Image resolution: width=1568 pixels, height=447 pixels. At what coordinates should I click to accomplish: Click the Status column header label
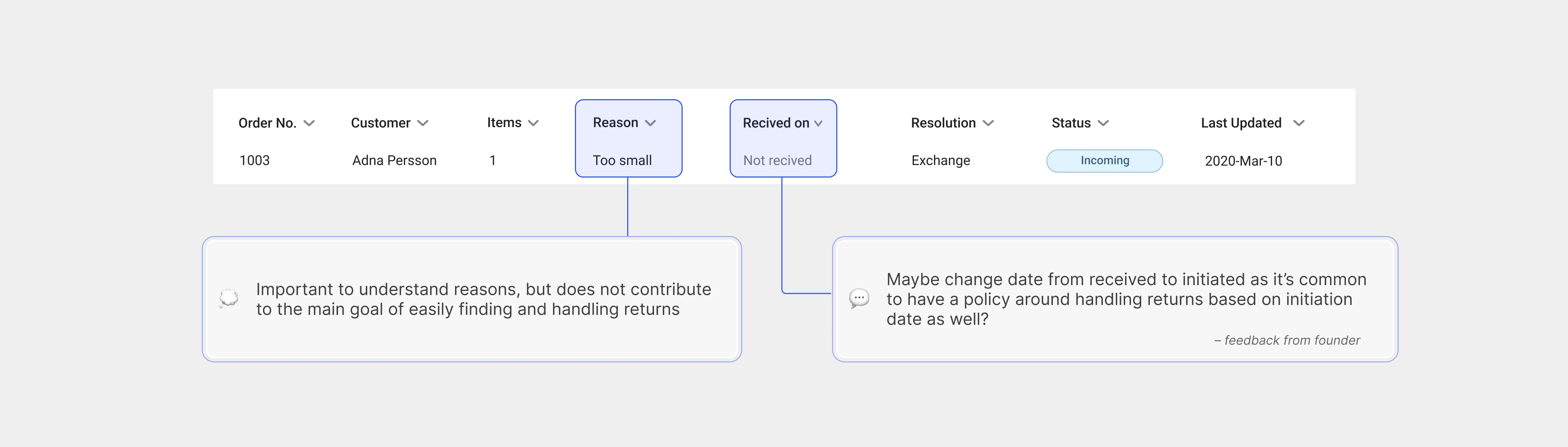(1071, 123)
